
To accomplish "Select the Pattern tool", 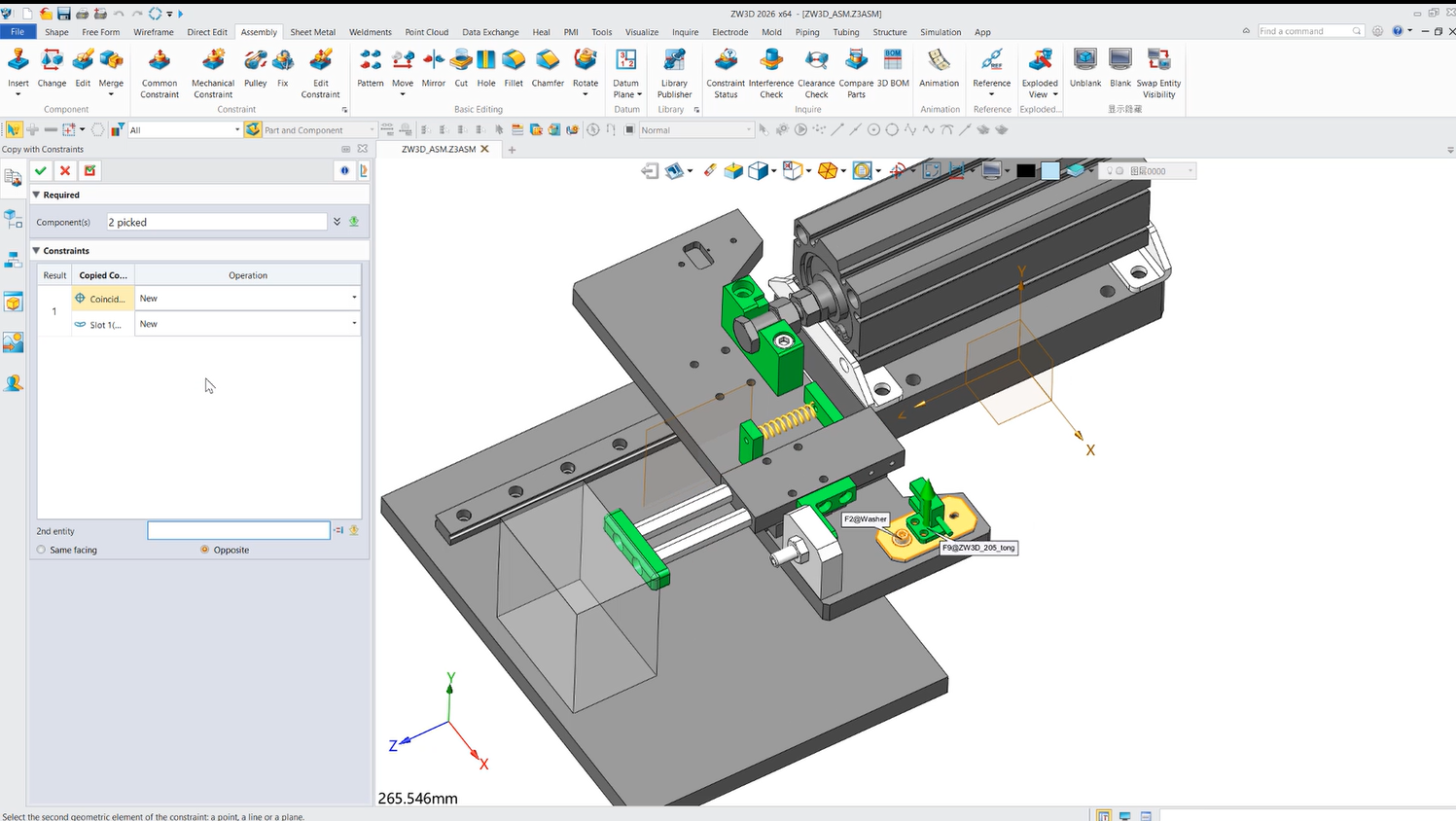I will (371, 62).
